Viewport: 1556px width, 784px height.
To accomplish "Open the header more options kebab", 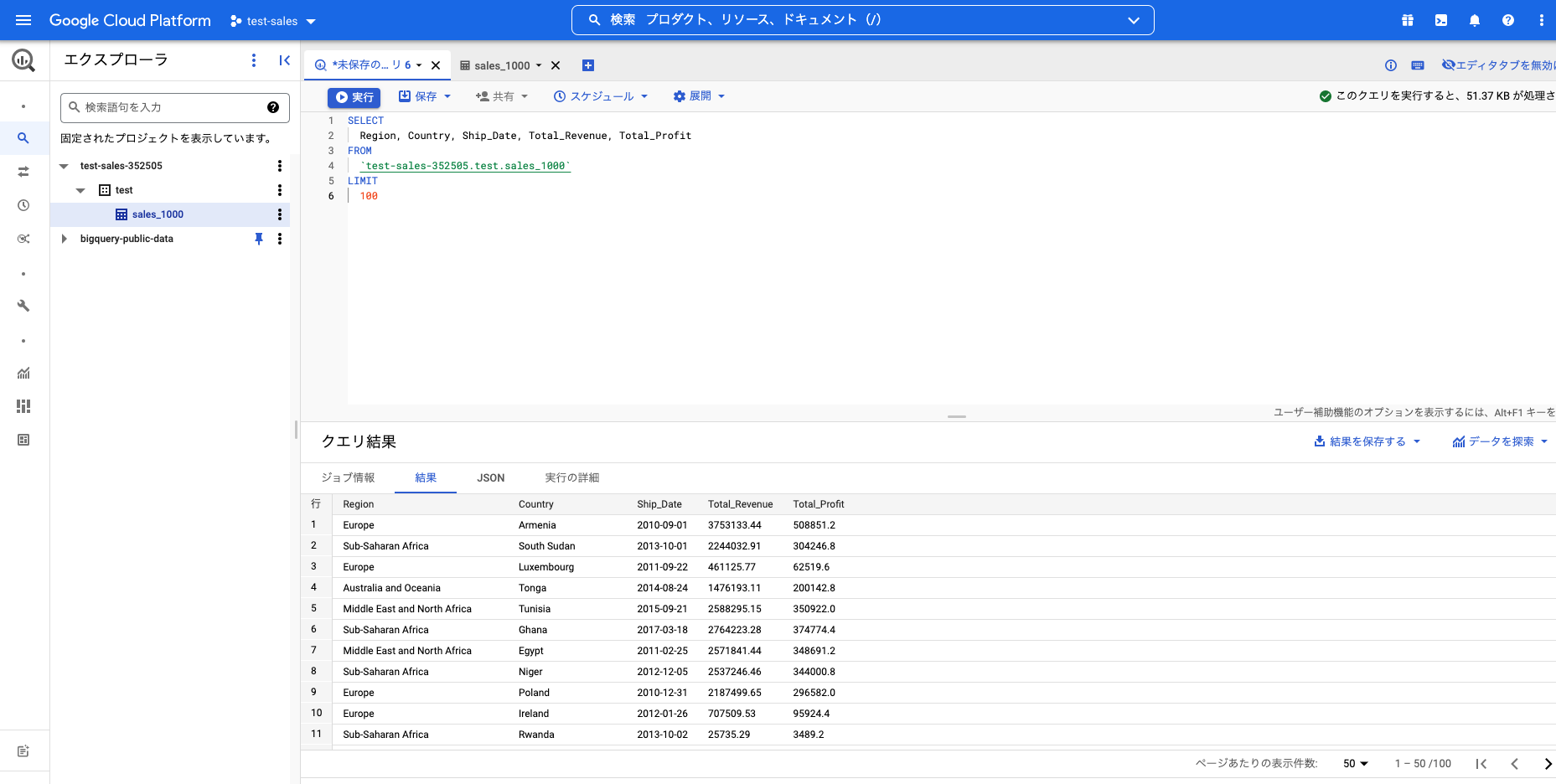I will tap(1542, 20).
